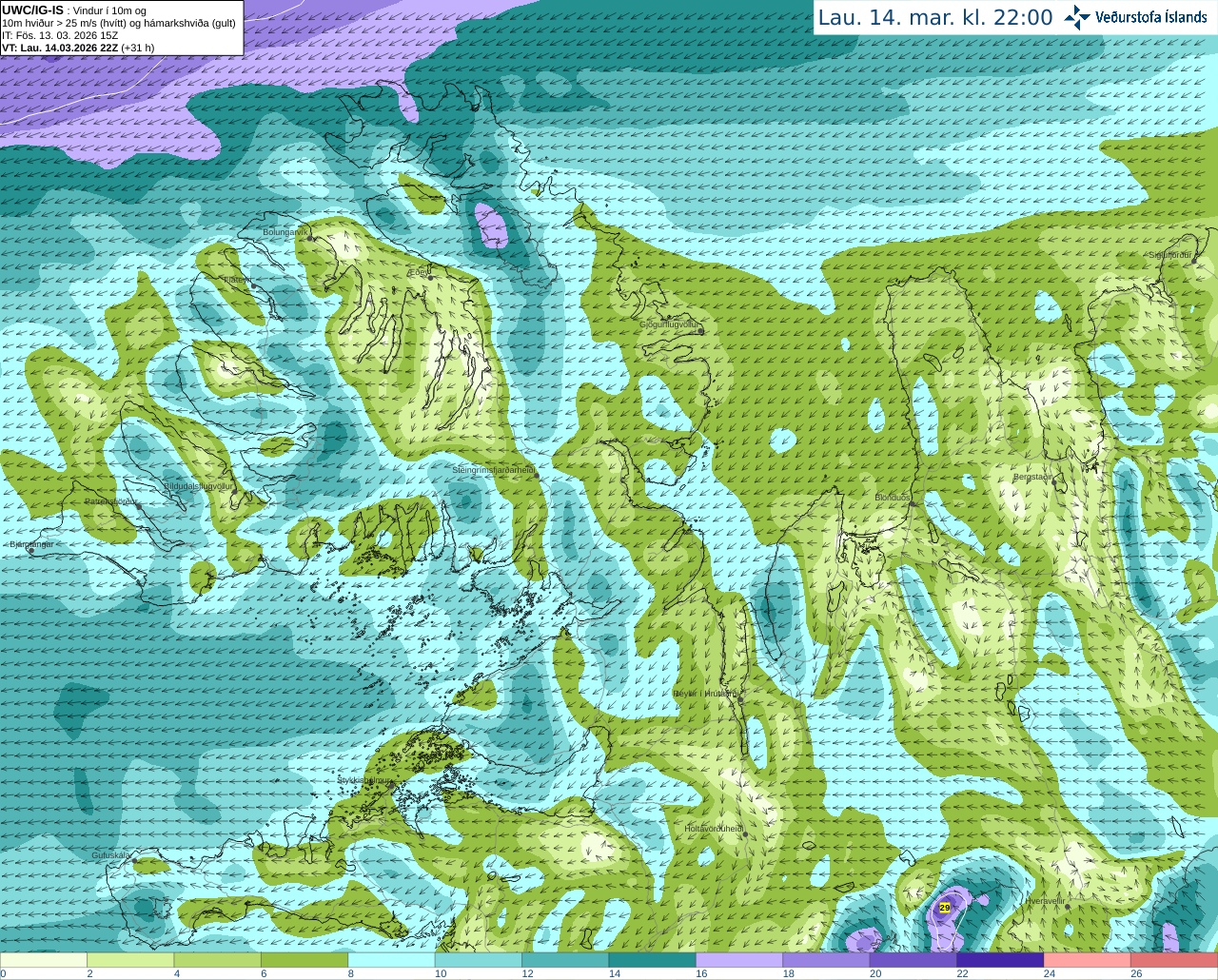Click the 'Vindur í 10m og' text

109,10
